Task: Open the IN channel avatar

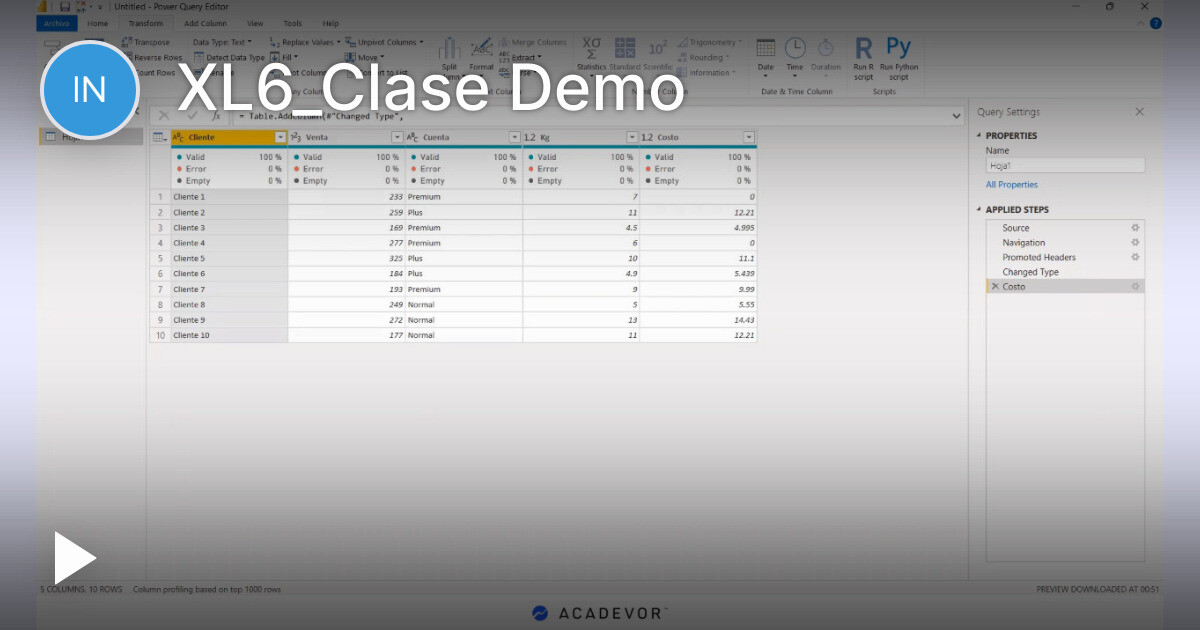Action: tap(89, 90)
